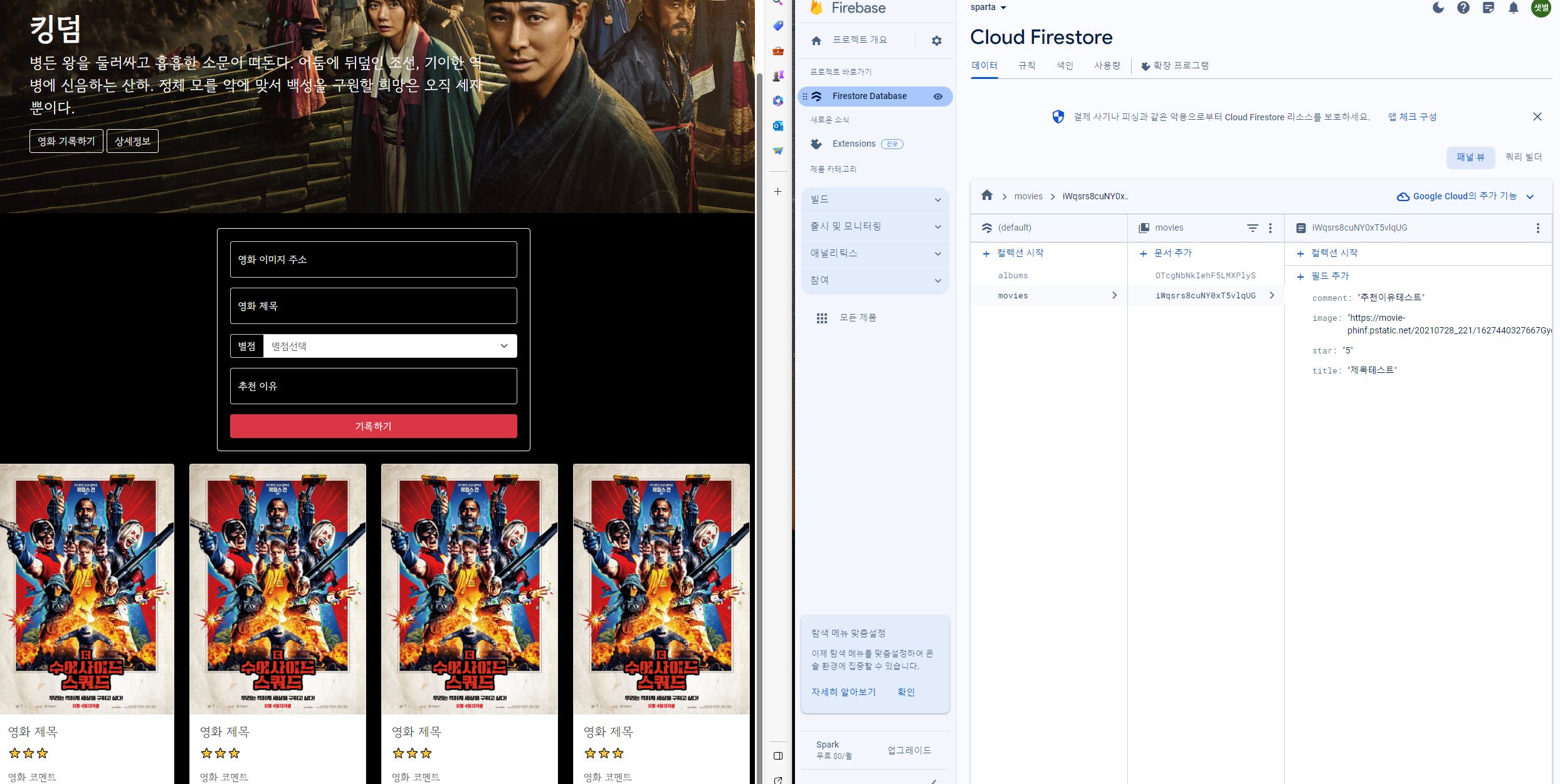Open movies collection three-dot menu

pyautogui.click(x=1270, y=228)
